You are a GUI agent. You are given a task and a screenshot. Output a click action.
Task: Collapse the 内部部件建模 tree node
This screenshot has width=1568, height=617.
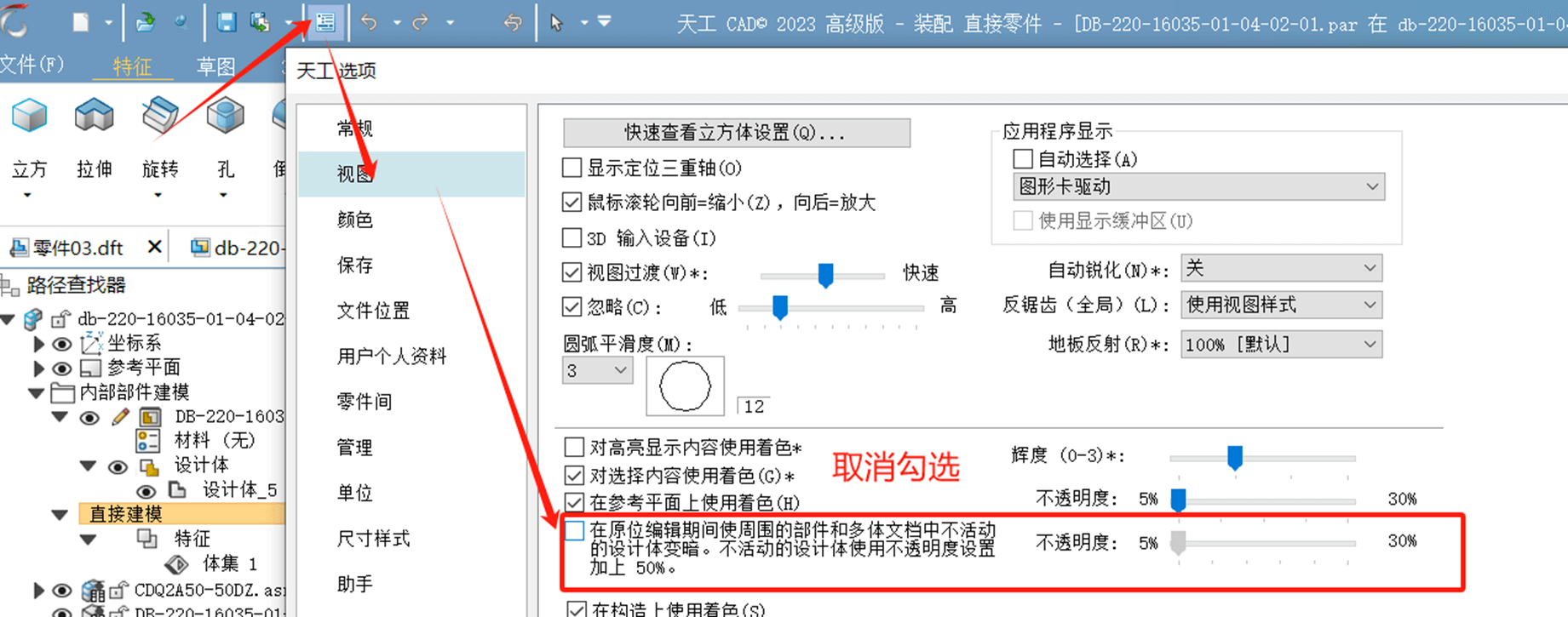coord(37,393)
